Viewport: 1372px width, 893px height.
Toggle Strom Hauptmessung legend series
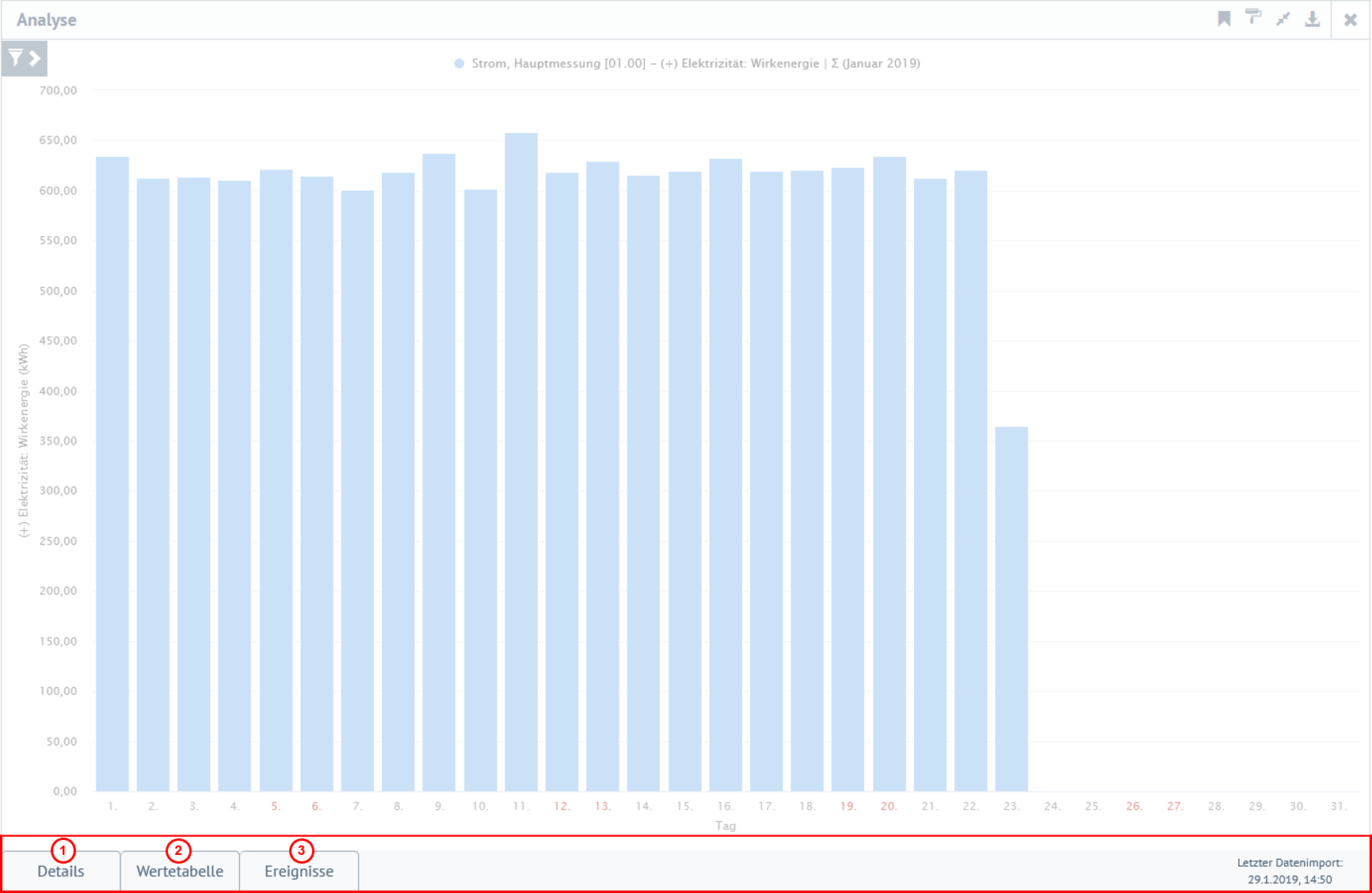point(687,63)
